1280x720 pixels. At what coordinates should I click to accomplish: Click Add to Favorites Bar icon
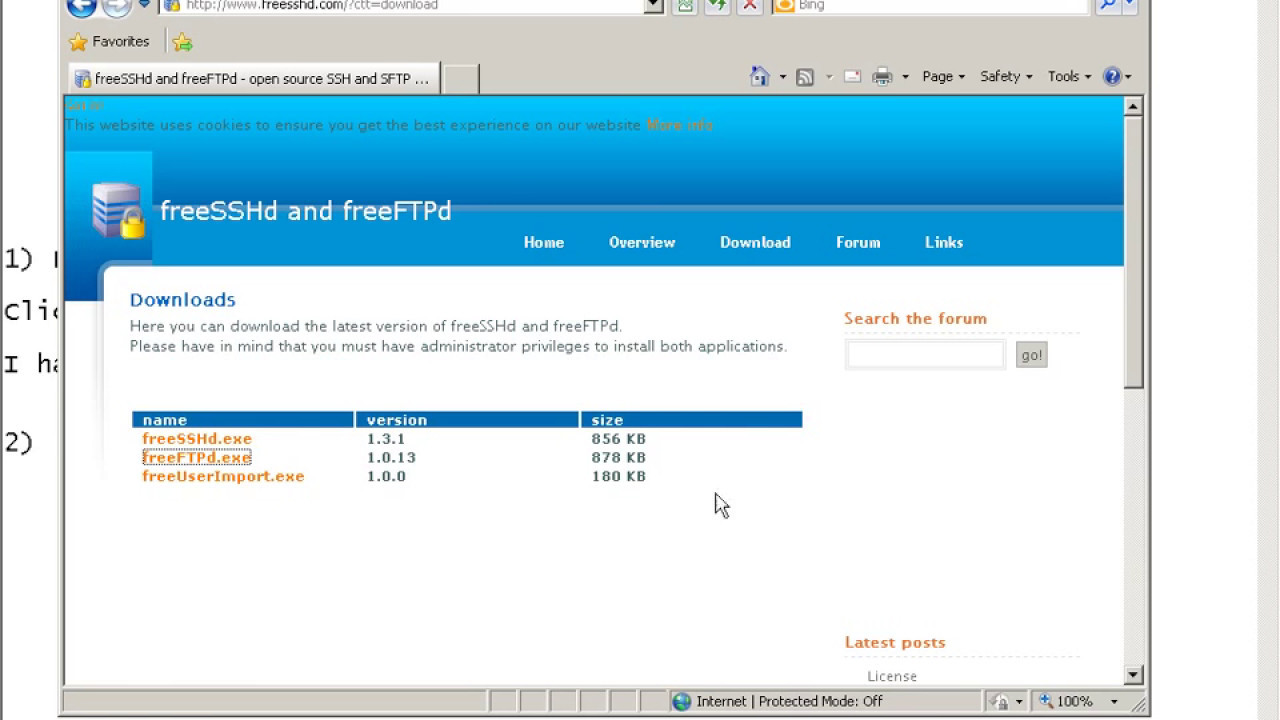(182, 42)
